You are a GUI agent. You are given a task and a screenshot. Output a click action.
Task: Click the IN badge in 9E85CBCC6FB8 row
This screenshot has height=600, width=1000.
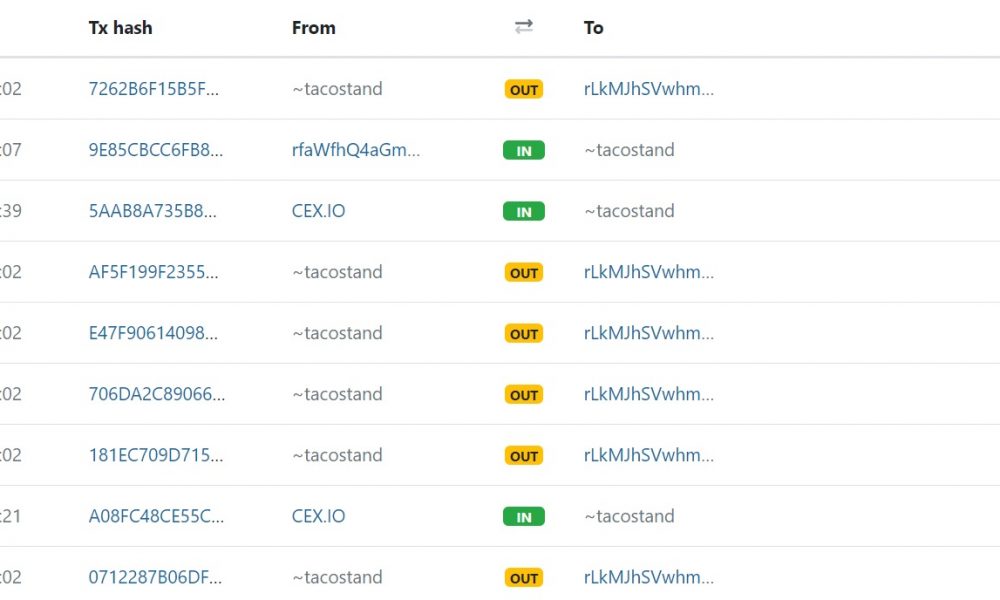(x=524, y=150)
